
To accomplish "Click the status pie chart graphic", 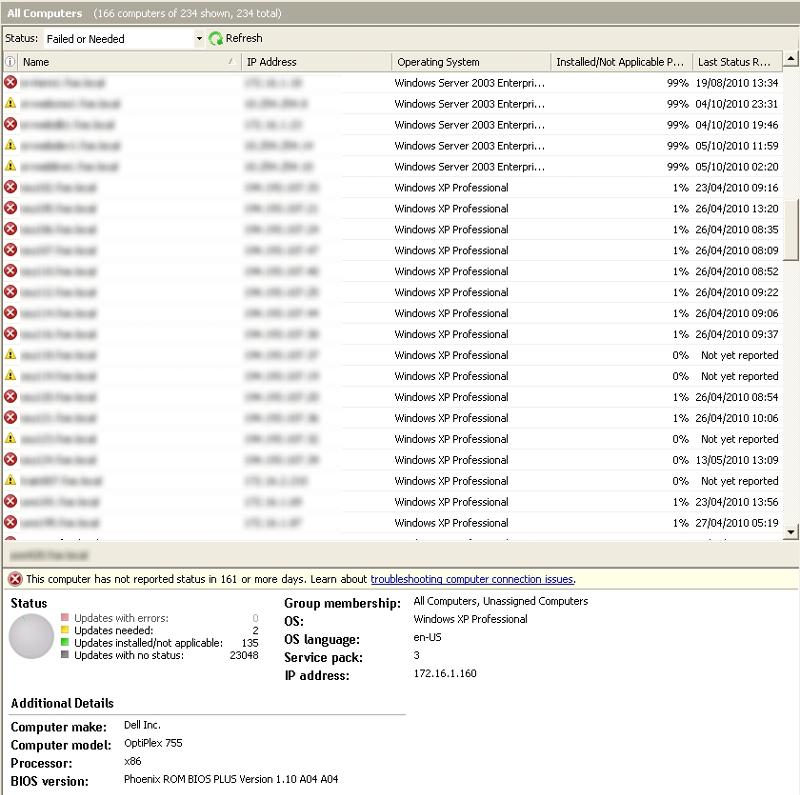I will coord(30,633).
